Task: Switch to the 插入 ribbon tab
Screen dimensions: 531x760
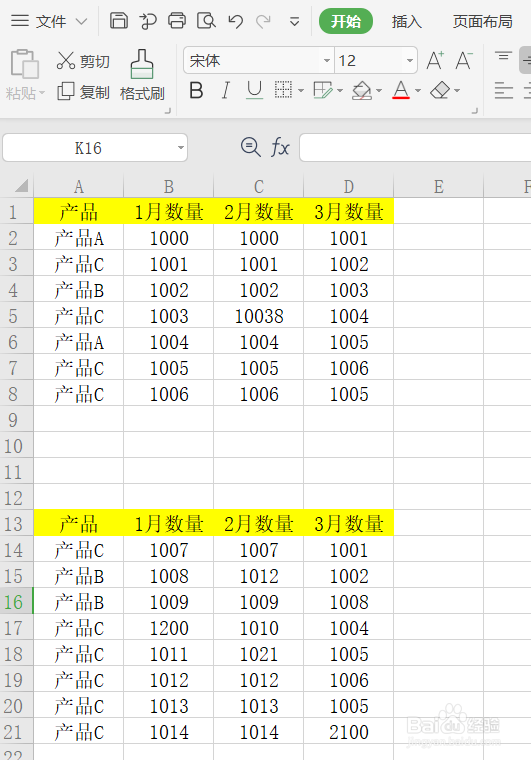Action: click(406, 21)
